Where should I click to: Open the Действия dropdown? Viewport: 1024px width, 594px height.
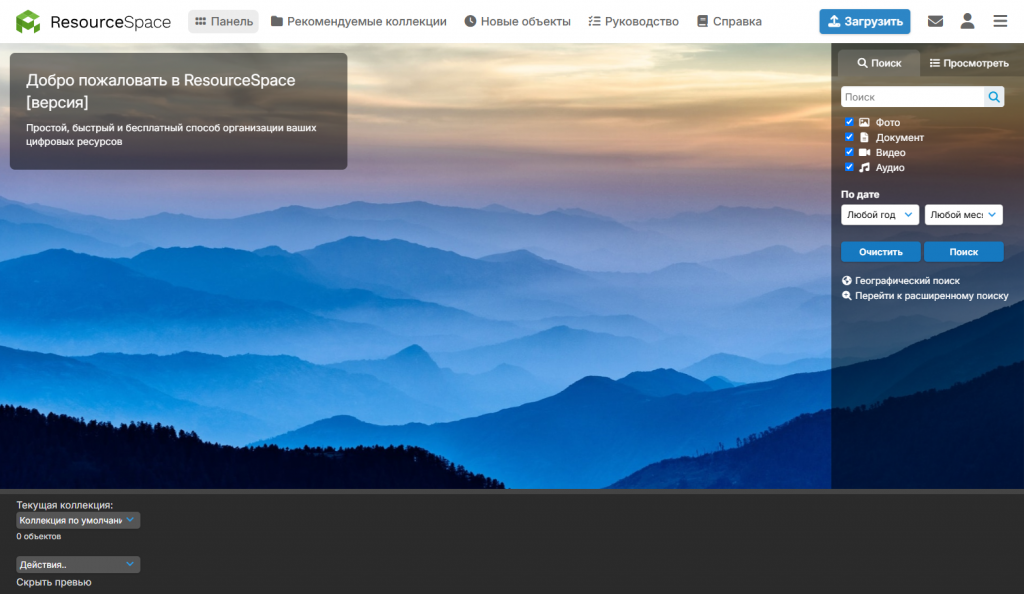[78, 565]
